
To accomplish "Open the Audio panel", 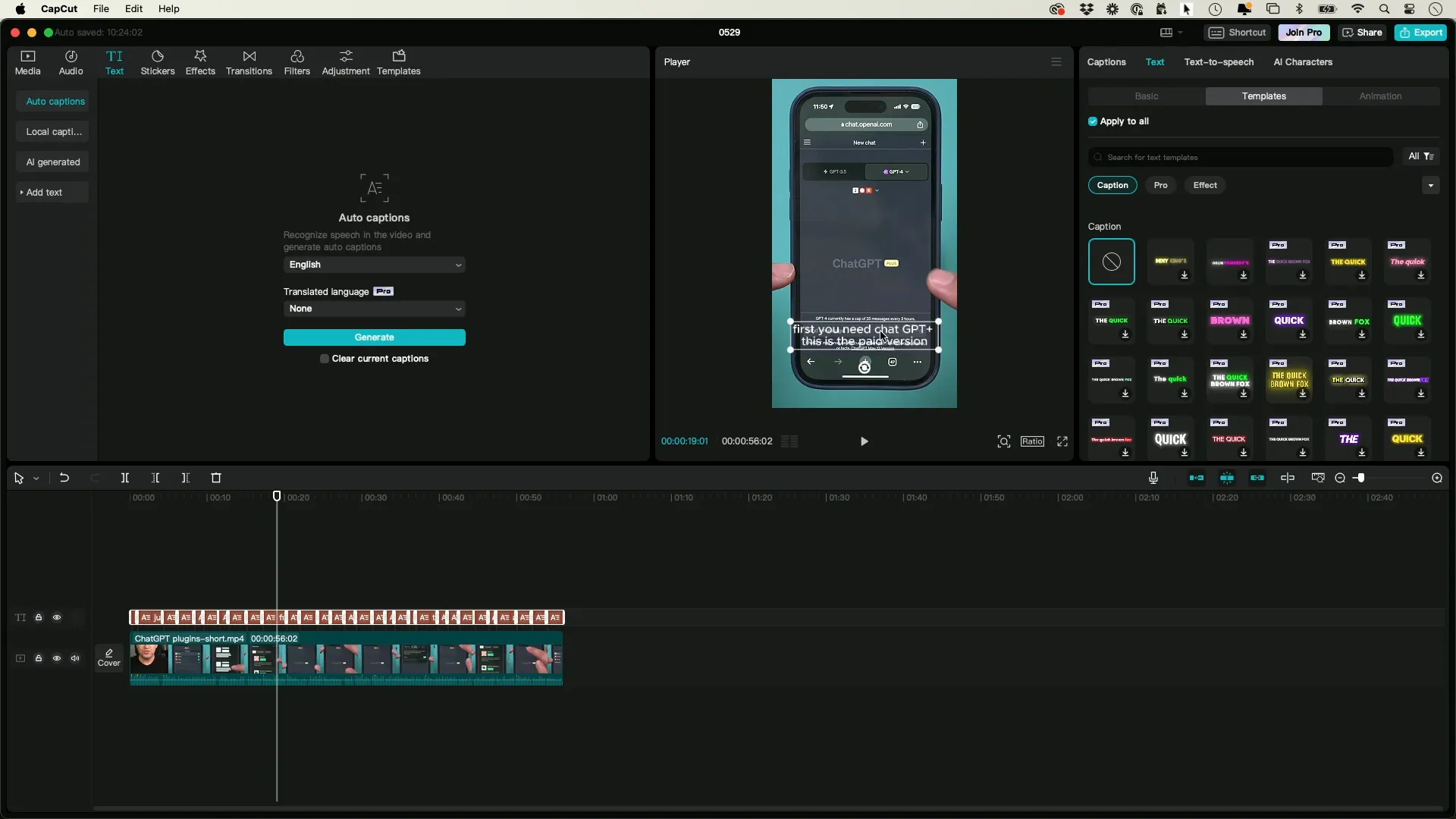I will (x=71, y=62).
